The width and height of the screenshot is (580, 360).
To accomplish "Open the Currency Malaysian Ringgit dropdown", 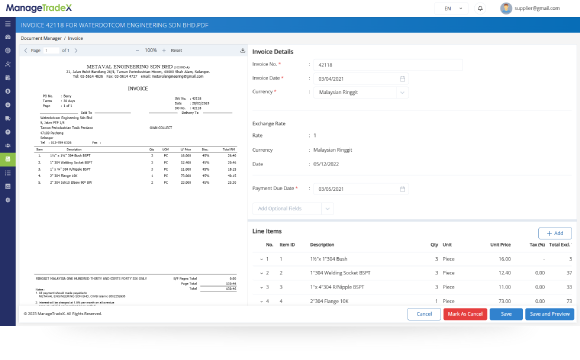I will point(361,92).
